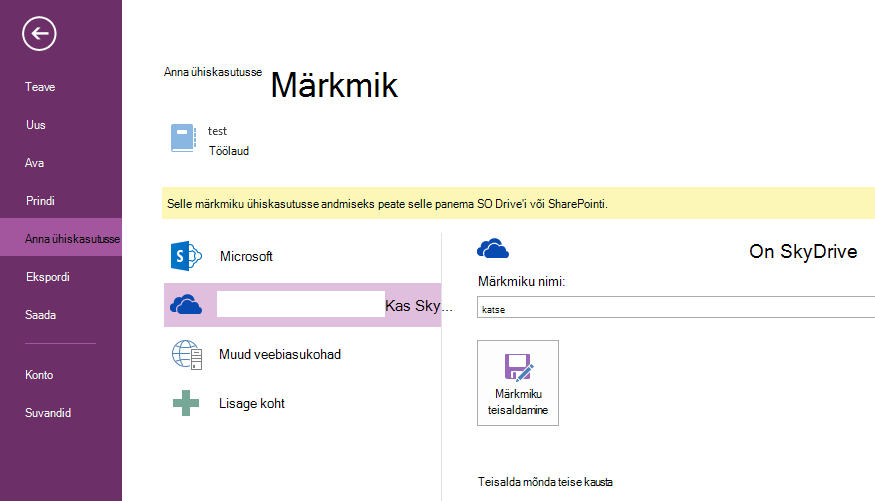Click the yellow SharePoint notice message

click(518, 203)
